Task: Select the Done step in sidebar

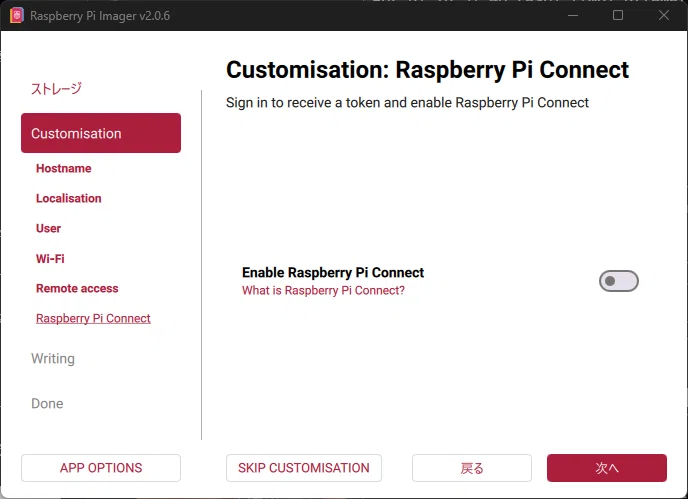Action: [x=47, y=403]
